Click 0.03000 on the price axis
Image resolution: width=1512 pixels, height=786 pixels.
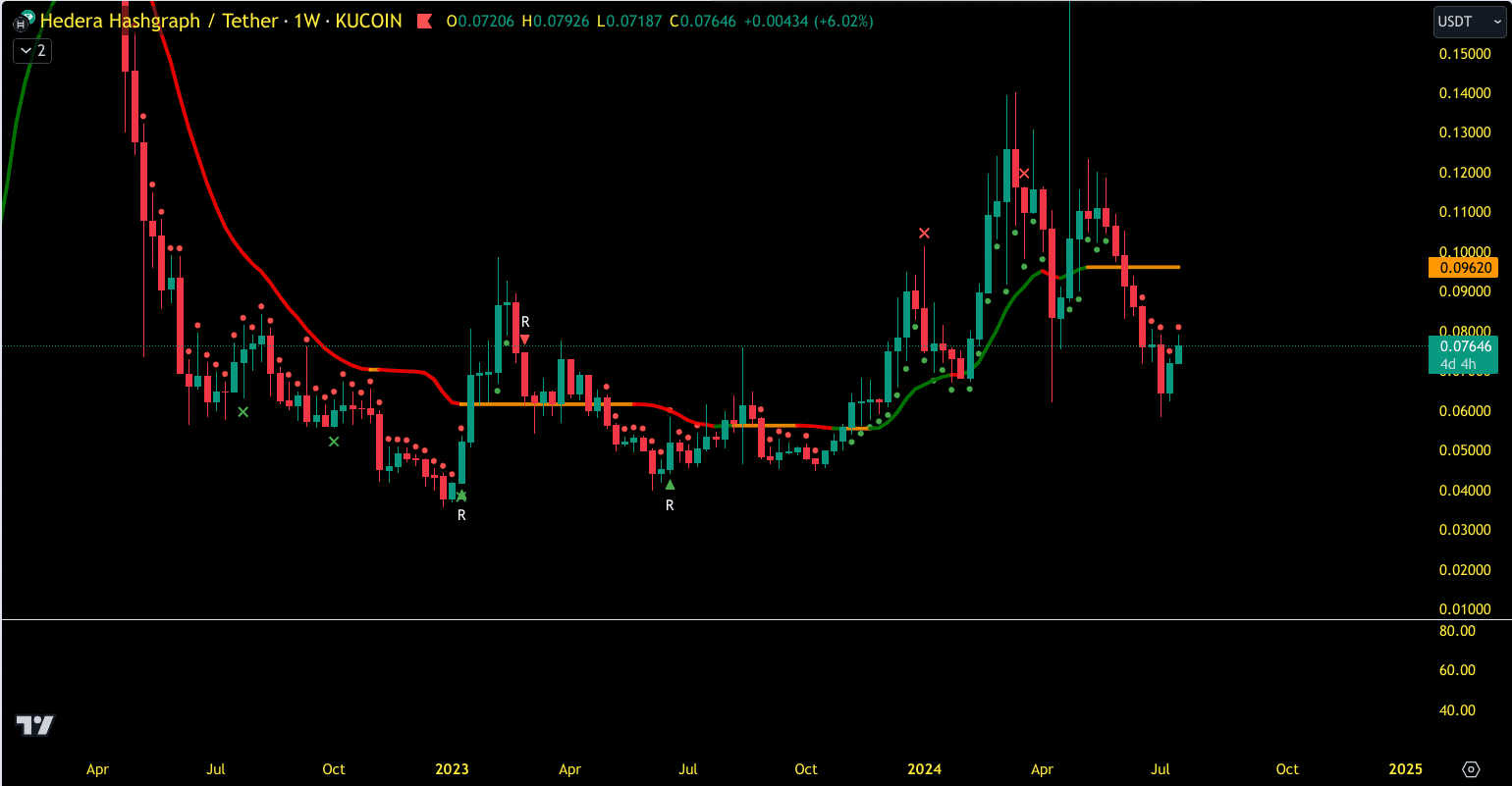(1464, 530)
